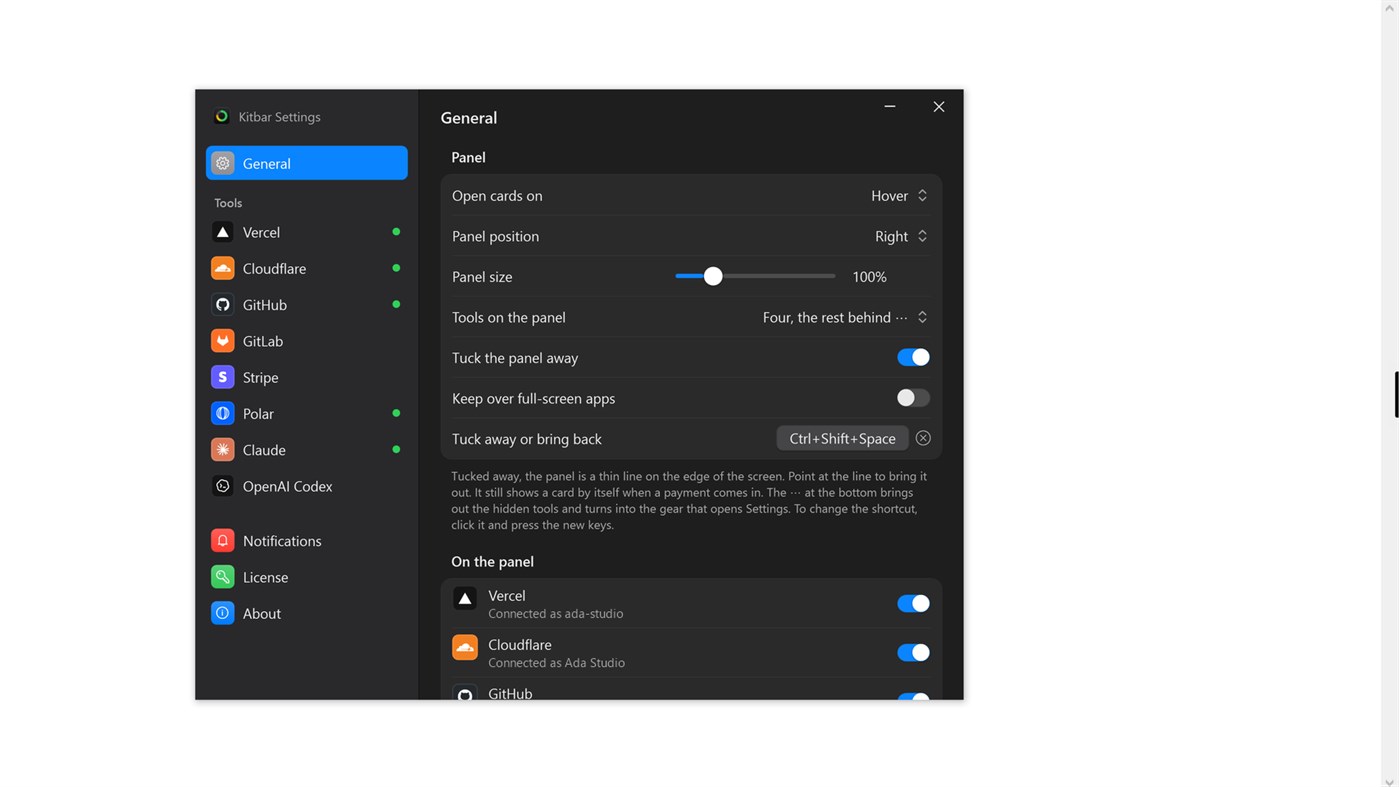Click the Kitbar logo icon in title bar
This screenshot has height=787, width=1399.
point(222,117)
